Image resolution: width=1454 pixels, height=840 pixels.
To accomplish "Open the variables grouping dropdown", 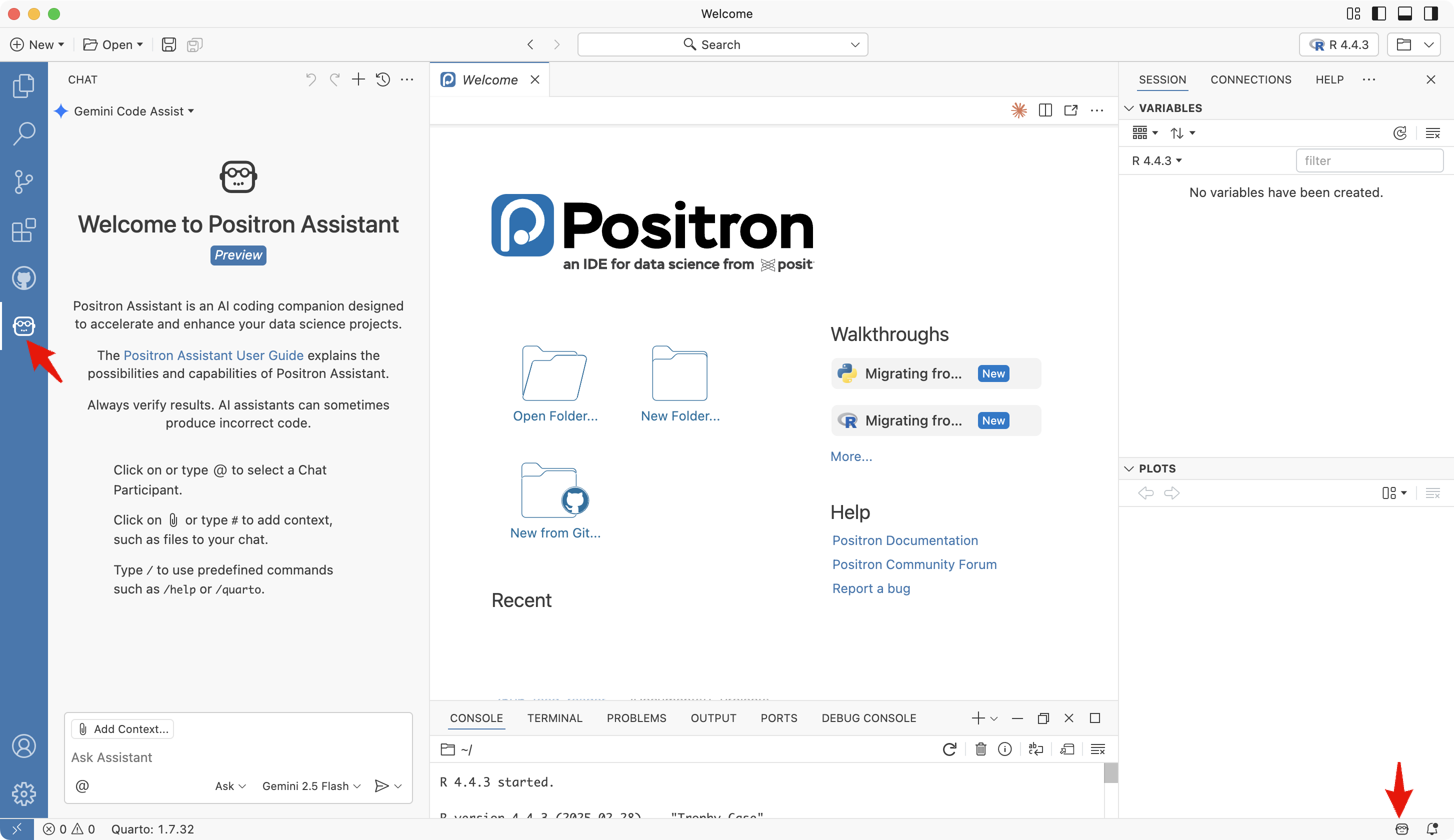I will (1145, 133).
